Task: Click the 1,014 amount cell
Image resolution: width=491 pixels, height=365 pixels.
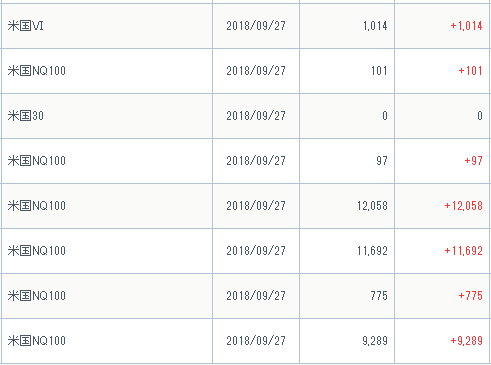Action: [375, 26]
